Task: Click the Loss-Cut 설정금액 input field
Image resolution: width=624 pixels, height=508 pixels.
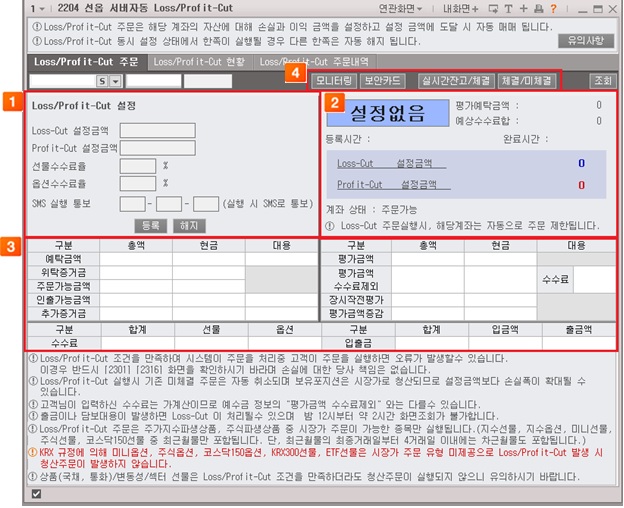Action: pyautogui.click(x=157, y=130)
